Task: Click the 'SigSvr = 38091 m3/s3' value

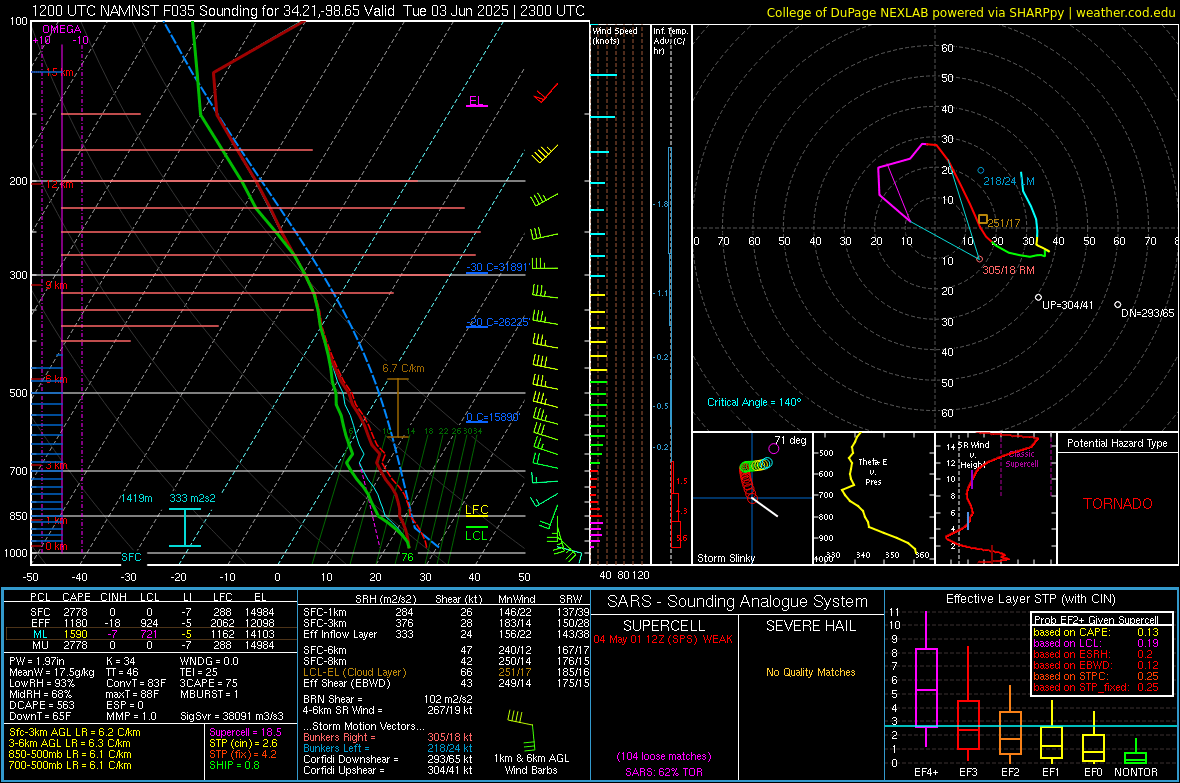Action: pyautogui.click(x=231, y=717)
